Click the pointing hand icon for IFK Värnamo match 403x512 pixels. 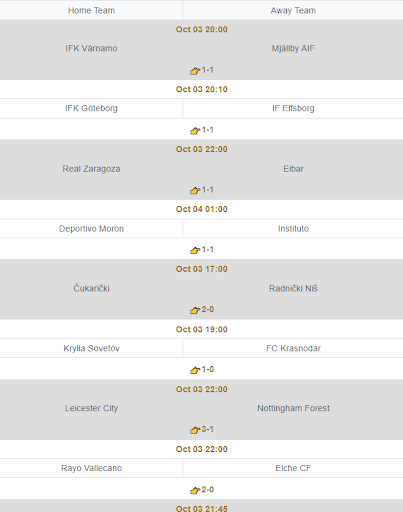(195, 71)
